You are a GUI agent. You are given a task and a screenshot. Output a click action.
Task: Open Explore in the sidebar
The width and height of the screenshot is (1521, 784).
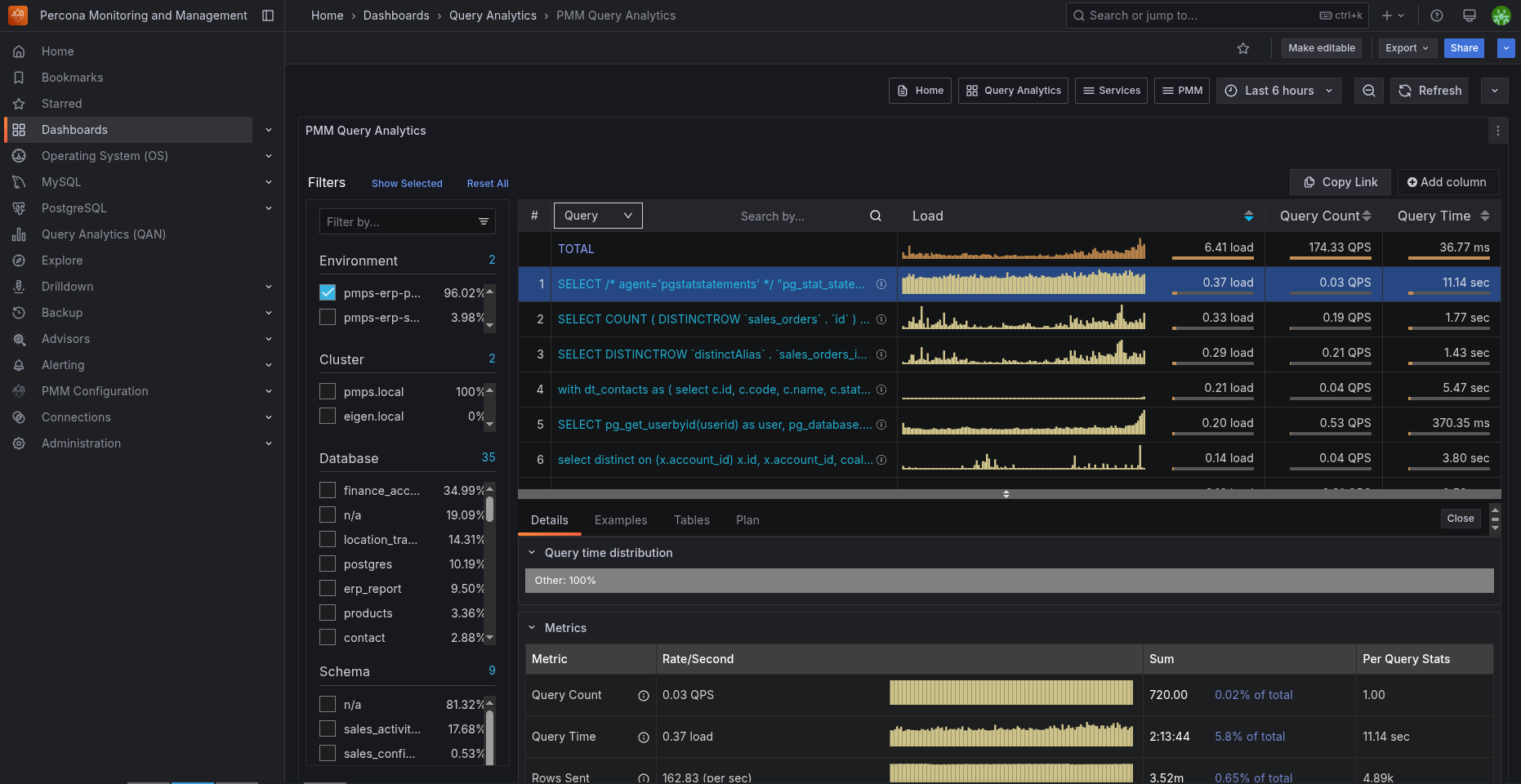(x=62, y=261)
